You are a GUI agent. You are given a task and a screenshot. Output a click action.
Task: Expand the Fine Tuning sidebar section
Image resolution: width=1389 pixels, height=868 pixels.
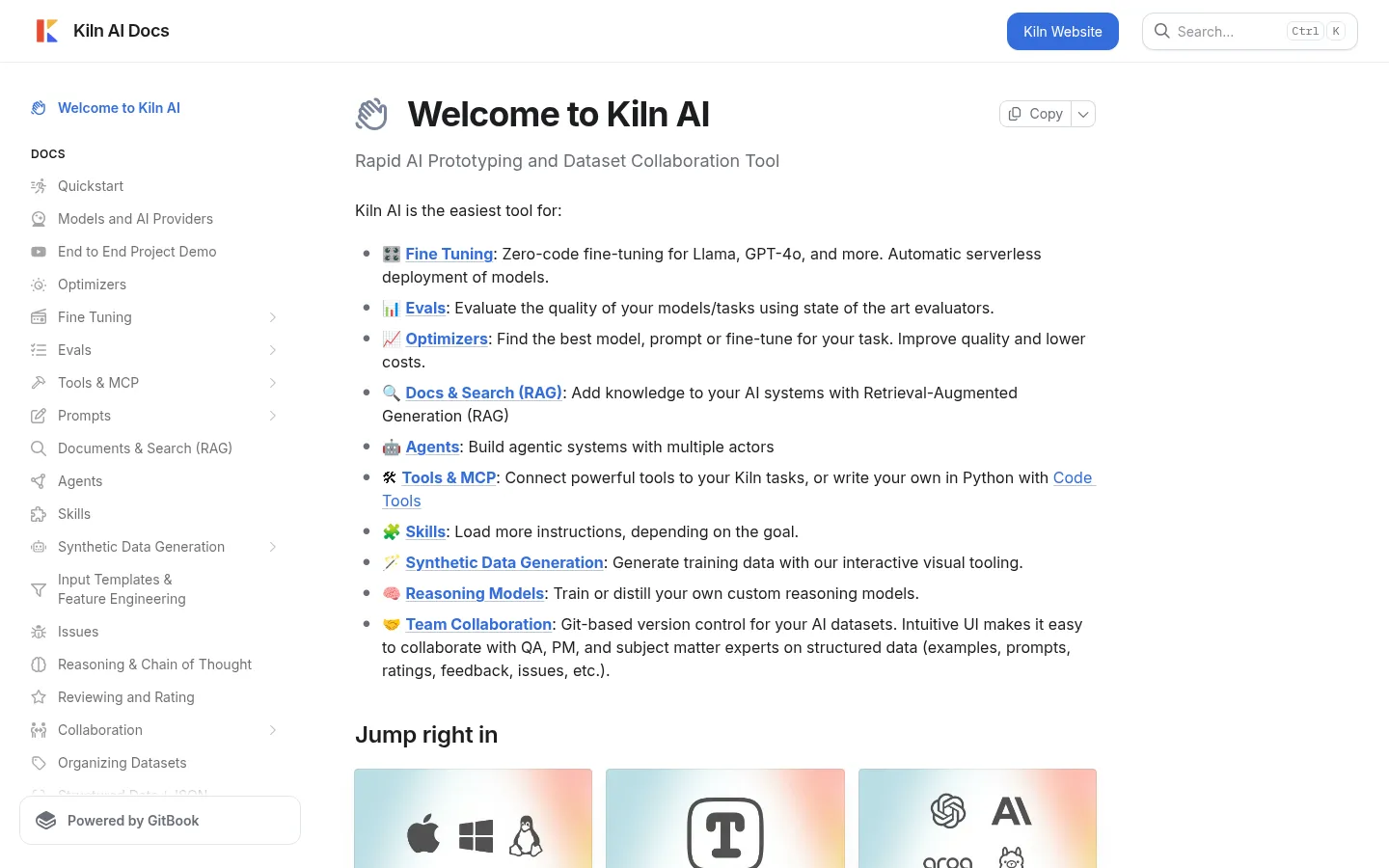[x=273, y=317]
